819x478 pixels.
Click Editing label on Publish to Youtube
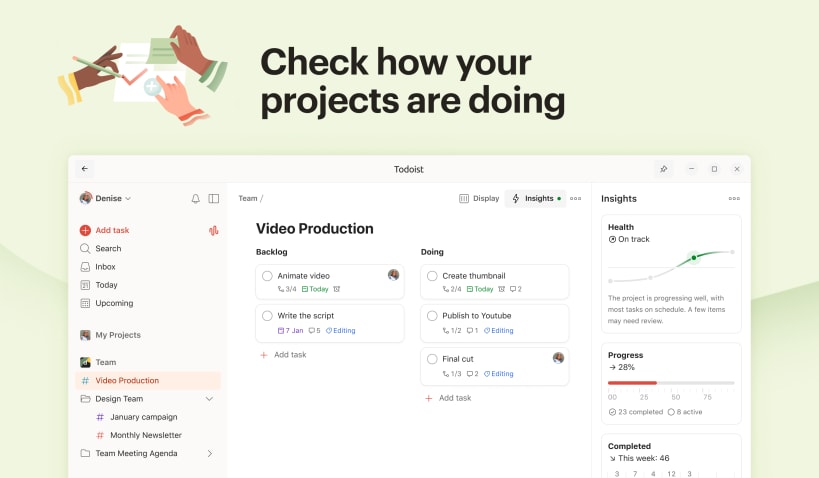point(499,331)
